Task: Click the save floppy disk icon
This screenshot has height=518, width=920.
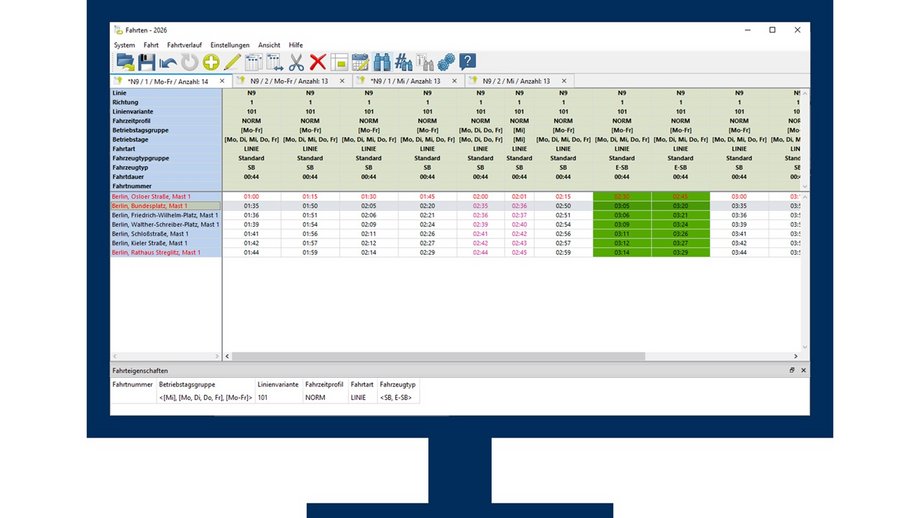Action: point(146,62)
